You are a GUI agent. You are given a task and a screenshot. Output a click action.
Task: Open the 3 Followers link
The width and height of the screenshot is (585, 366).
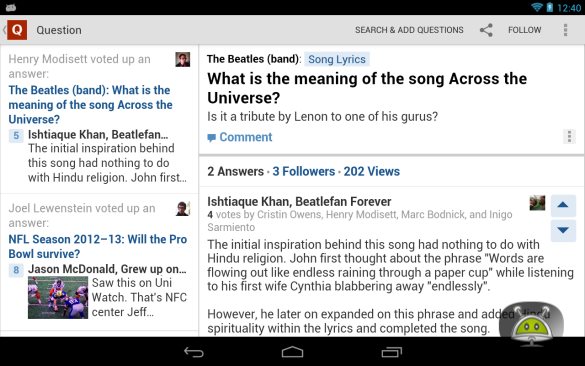(x=304, y=171)
